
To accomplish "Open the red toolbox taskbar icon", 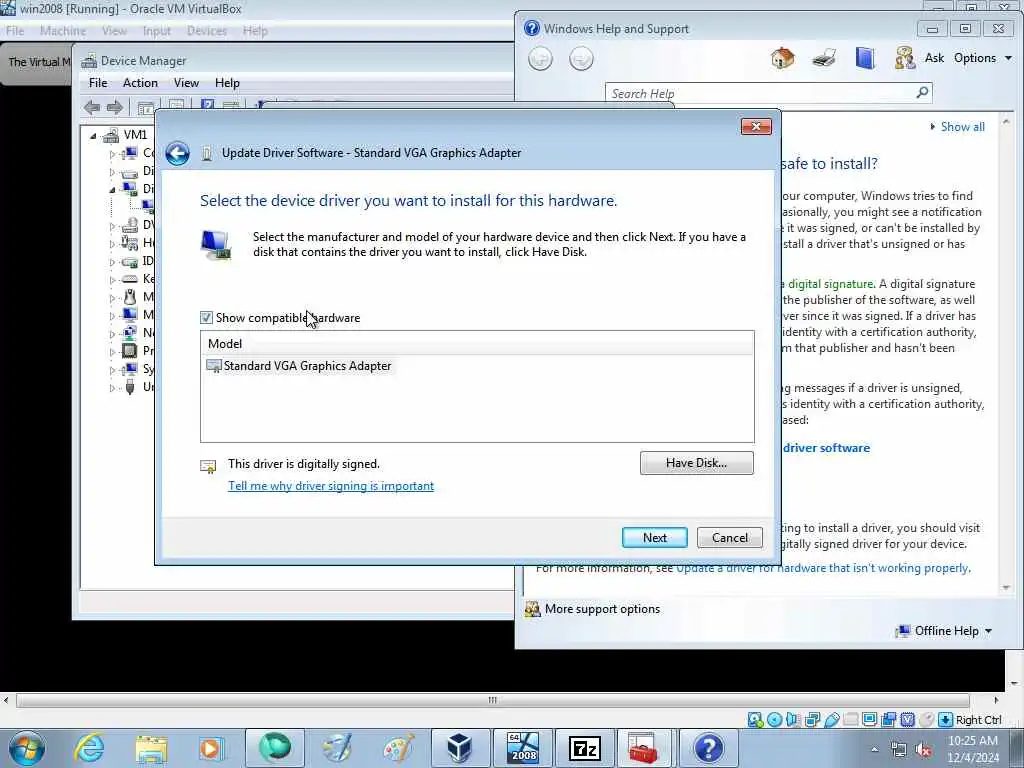I will (644, 748).
